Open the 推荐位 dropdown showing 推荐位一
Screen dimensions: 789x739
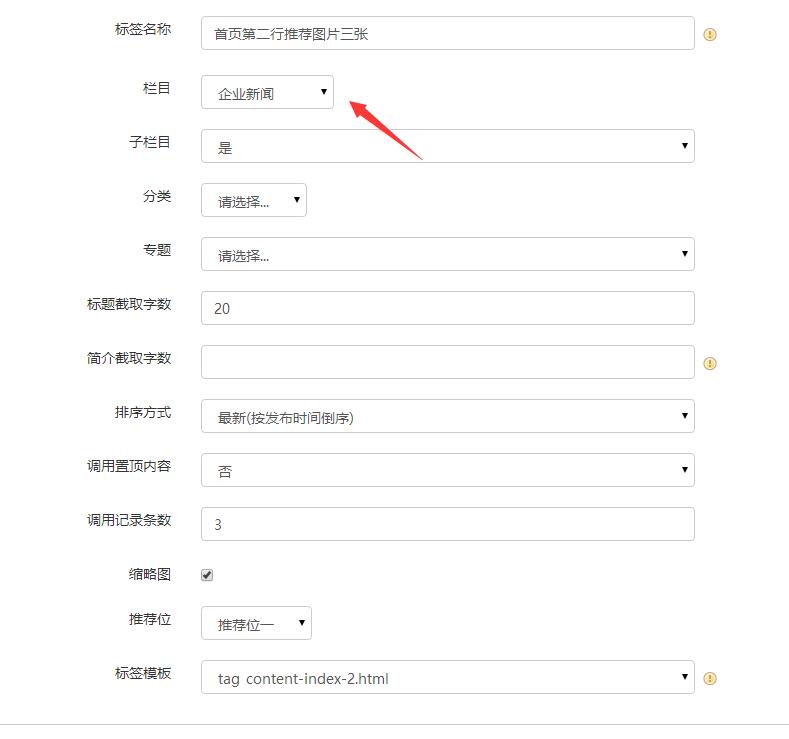point(256,624)
